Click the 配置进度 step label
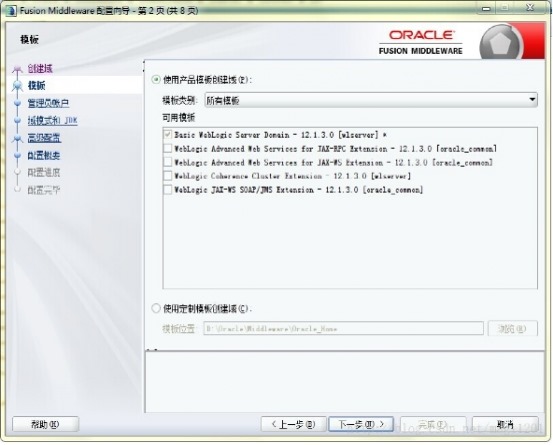 44,172
